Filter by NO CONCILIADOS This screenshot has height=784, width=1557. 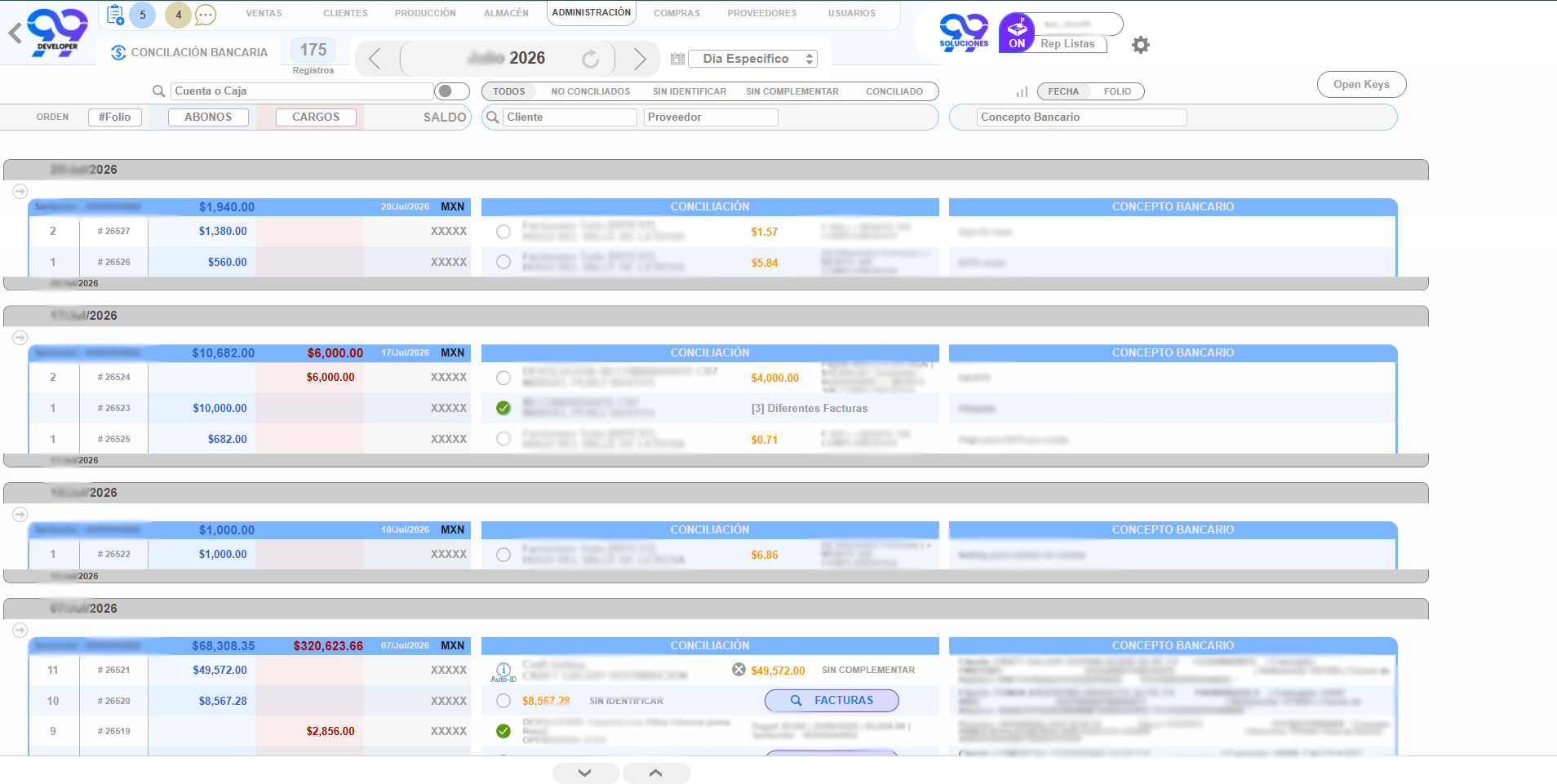click(591, 91)
